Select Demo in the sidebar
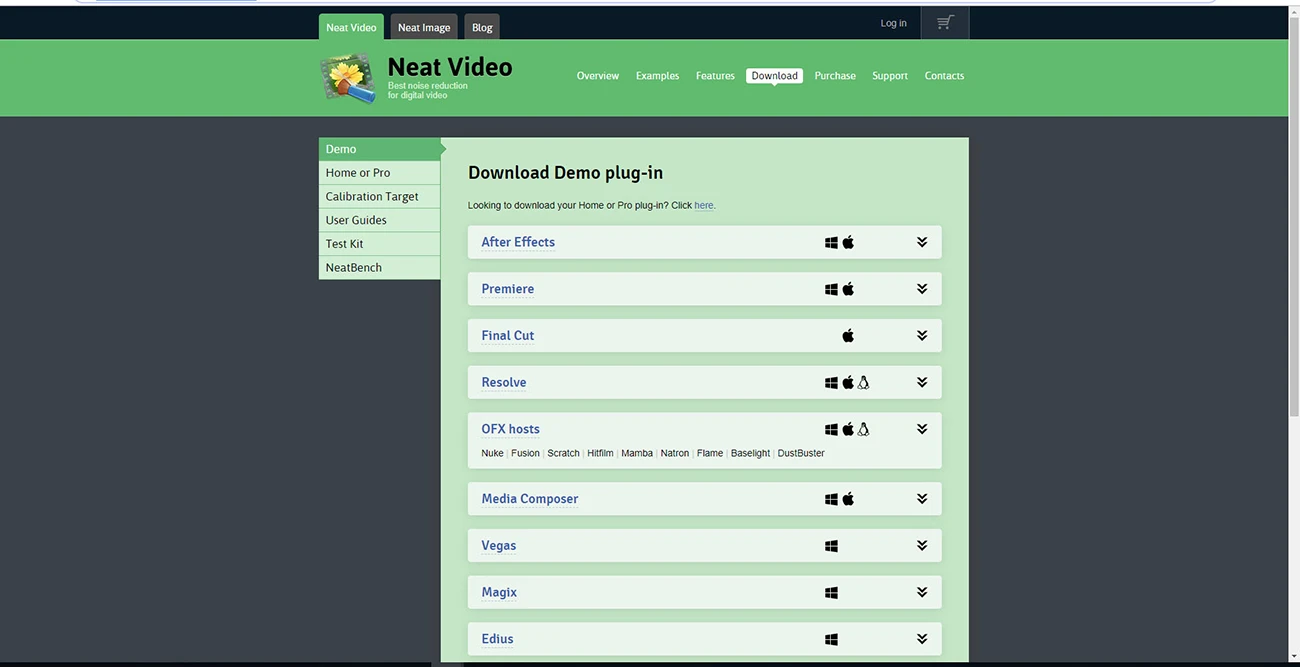This screenshot has height=667, width=1300. tap(380, 149)
